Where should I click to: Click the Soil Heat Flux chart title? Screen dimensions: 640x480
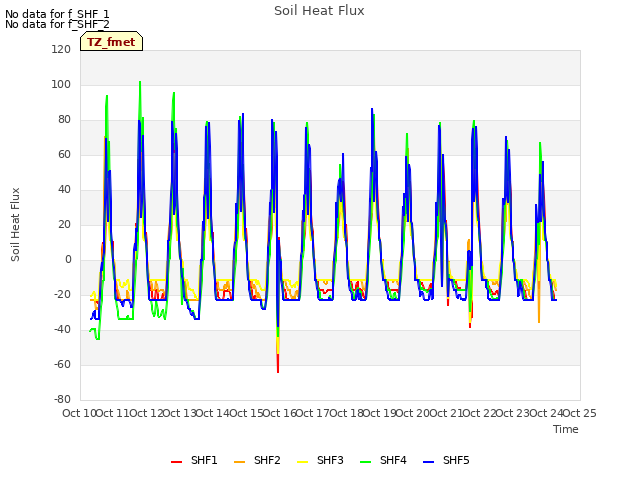click(319, 11)
